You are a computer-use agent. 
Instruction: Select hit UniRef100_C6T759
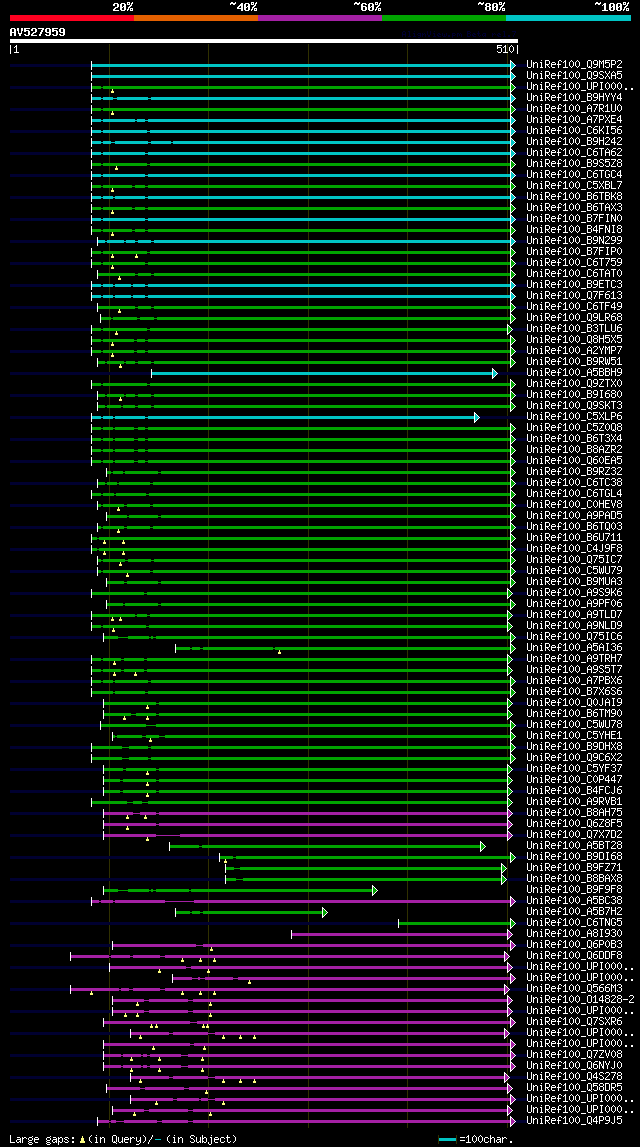(574, 263)
